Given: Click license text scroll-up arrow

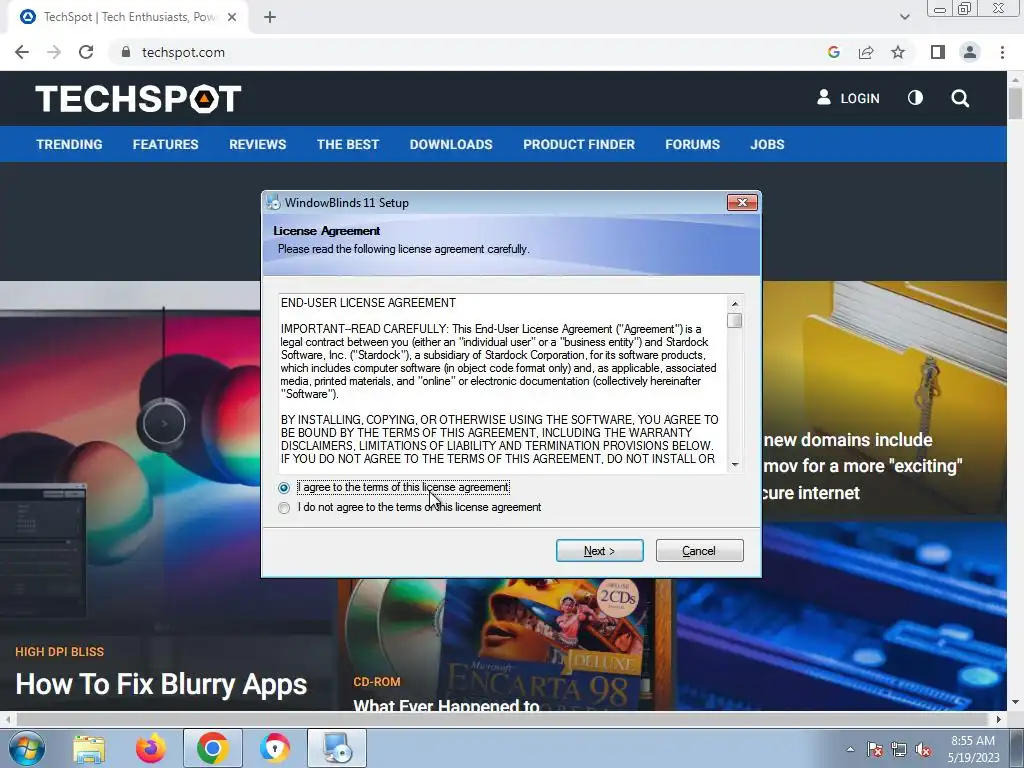Looking at the screenshot, I should pyautogui.click(x=735, y=304).
